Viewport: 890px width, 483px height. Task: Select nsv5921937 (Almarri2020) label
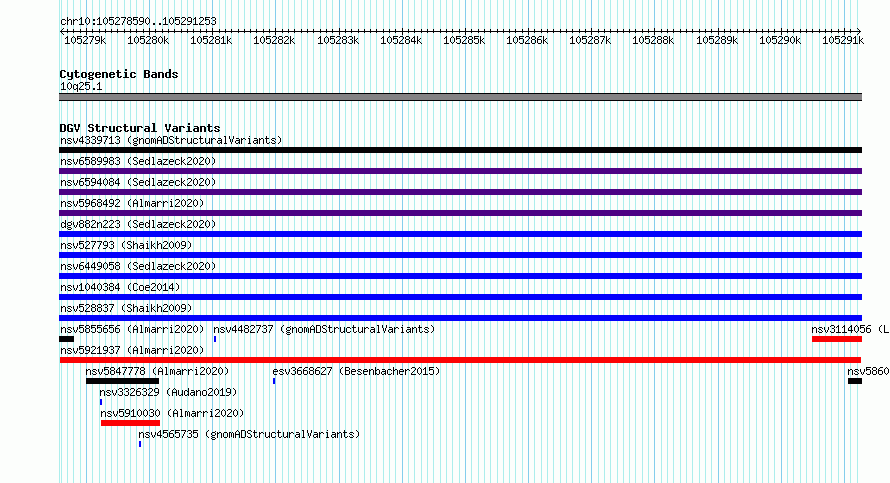click(132, 350)
